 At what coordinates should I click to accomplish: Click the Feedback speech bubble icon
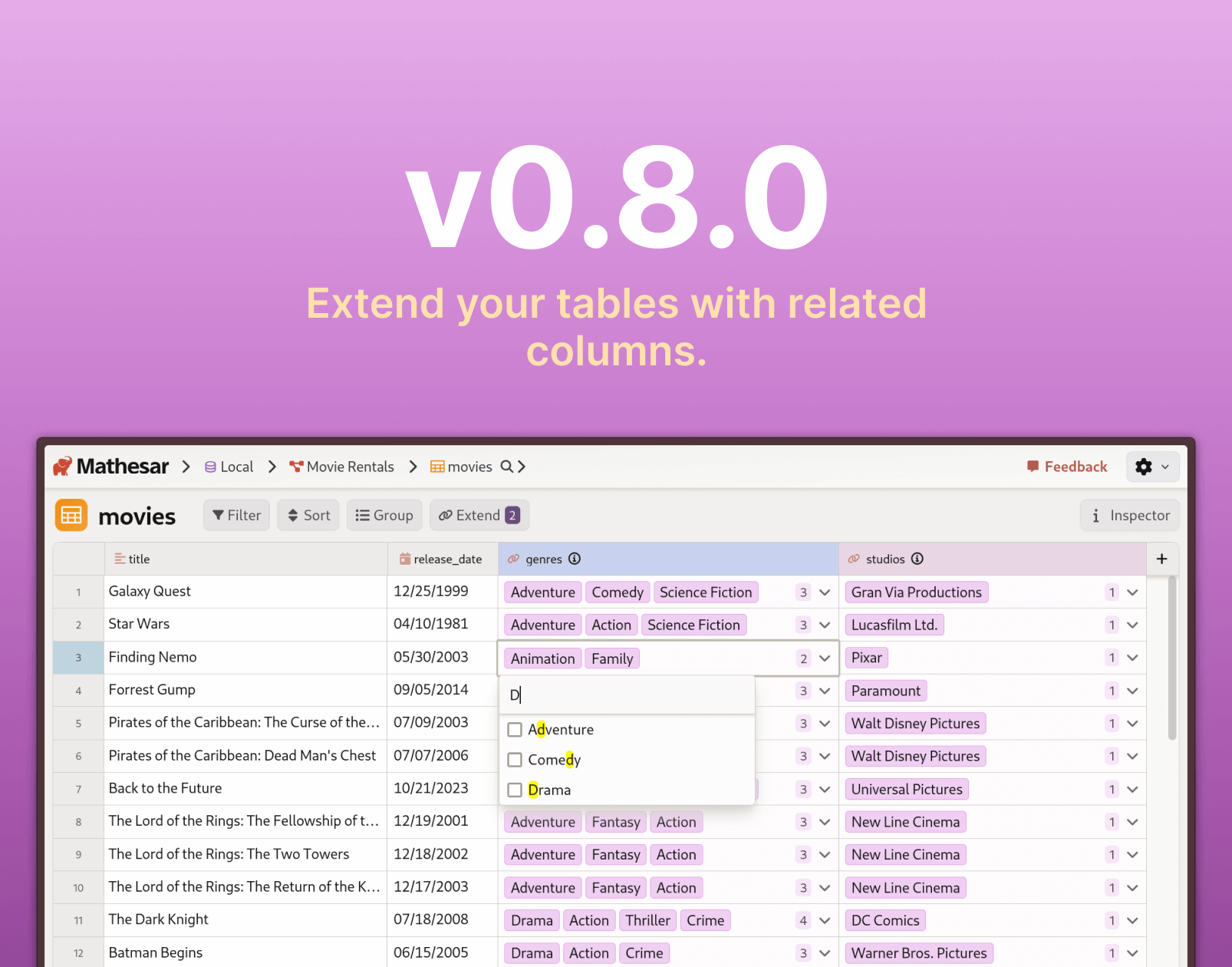coord(1033,467)
